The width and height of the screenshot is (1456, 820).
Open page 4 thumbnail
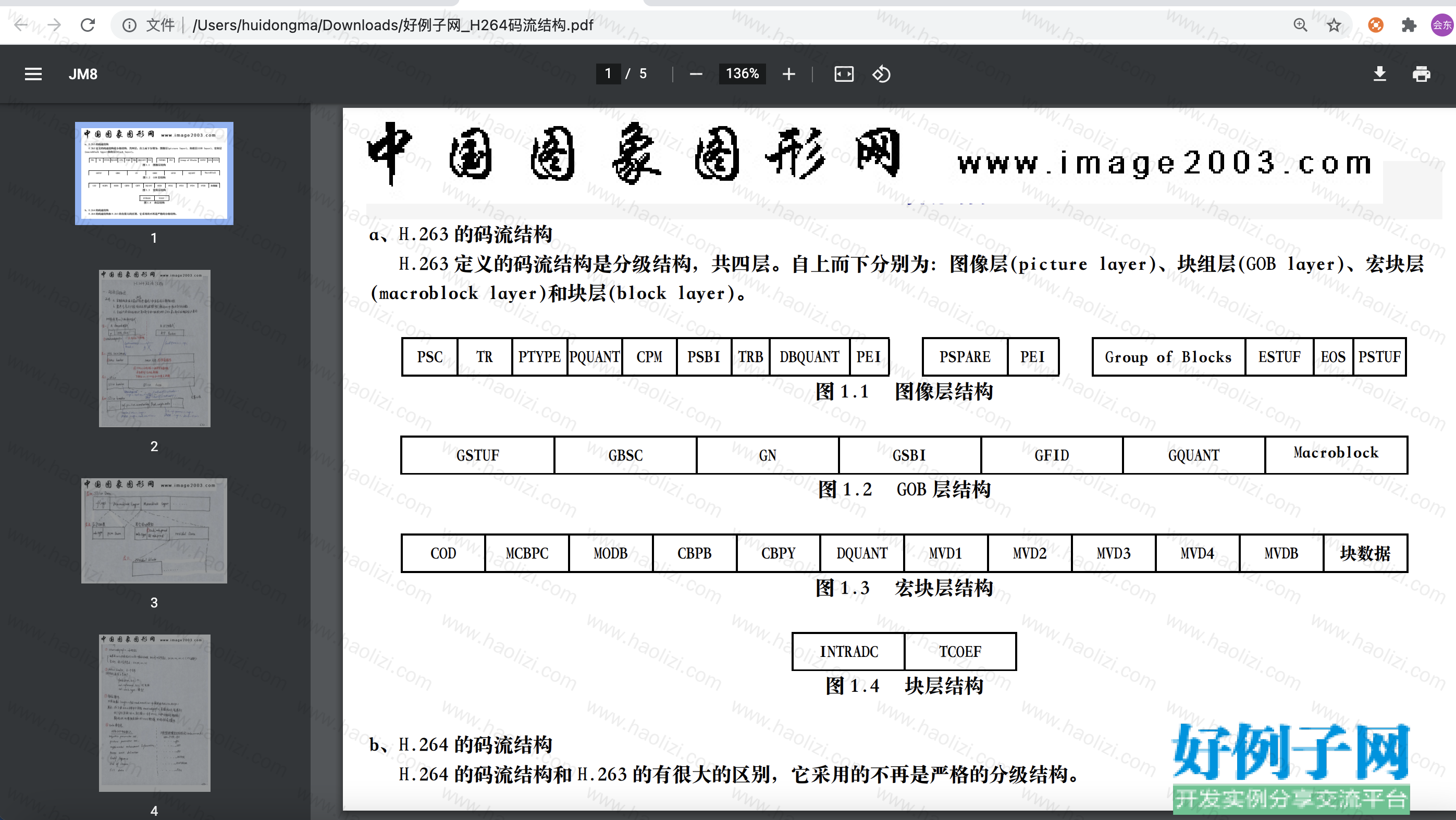154,713
